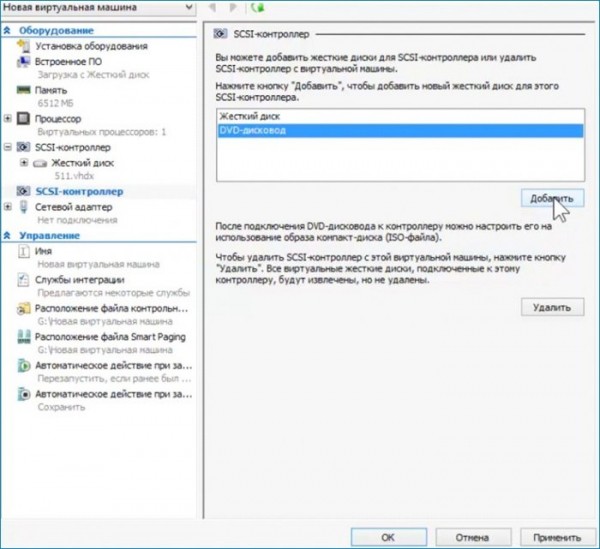Click the back navigation arrow in toolbar

click(x=212, y=7)
